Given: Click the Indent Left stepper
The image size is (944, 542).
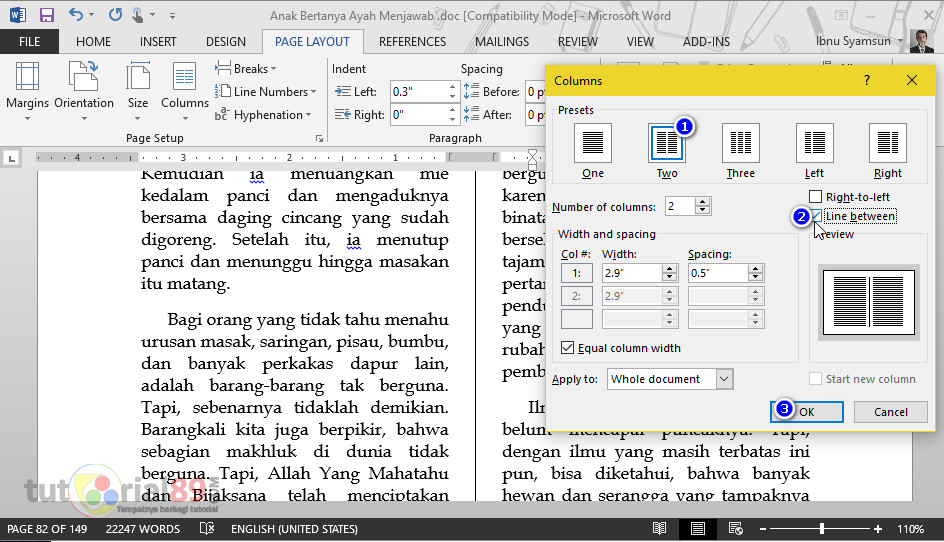Looking at the screenshot, I should (x=452, y=92).
